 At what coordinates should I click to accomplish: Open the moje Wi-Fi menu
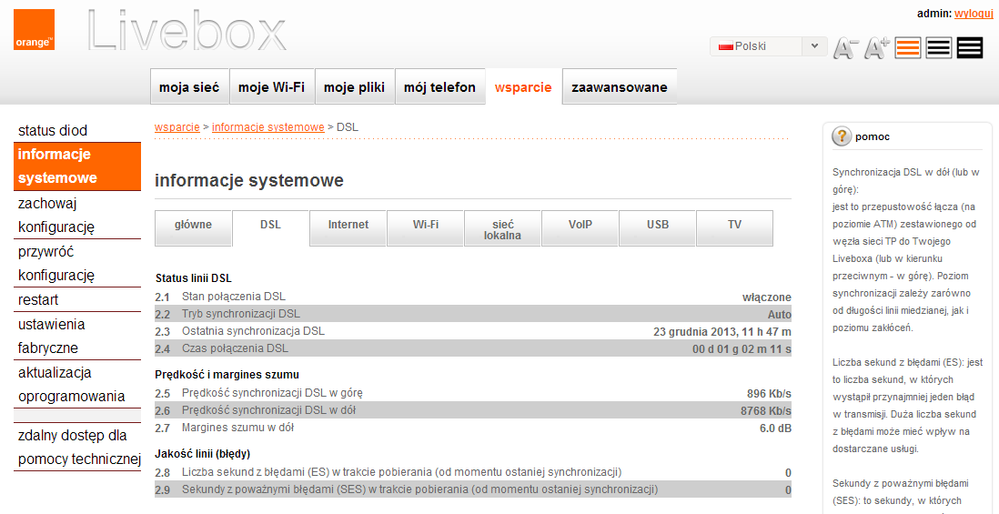click(x=272, y=87)
